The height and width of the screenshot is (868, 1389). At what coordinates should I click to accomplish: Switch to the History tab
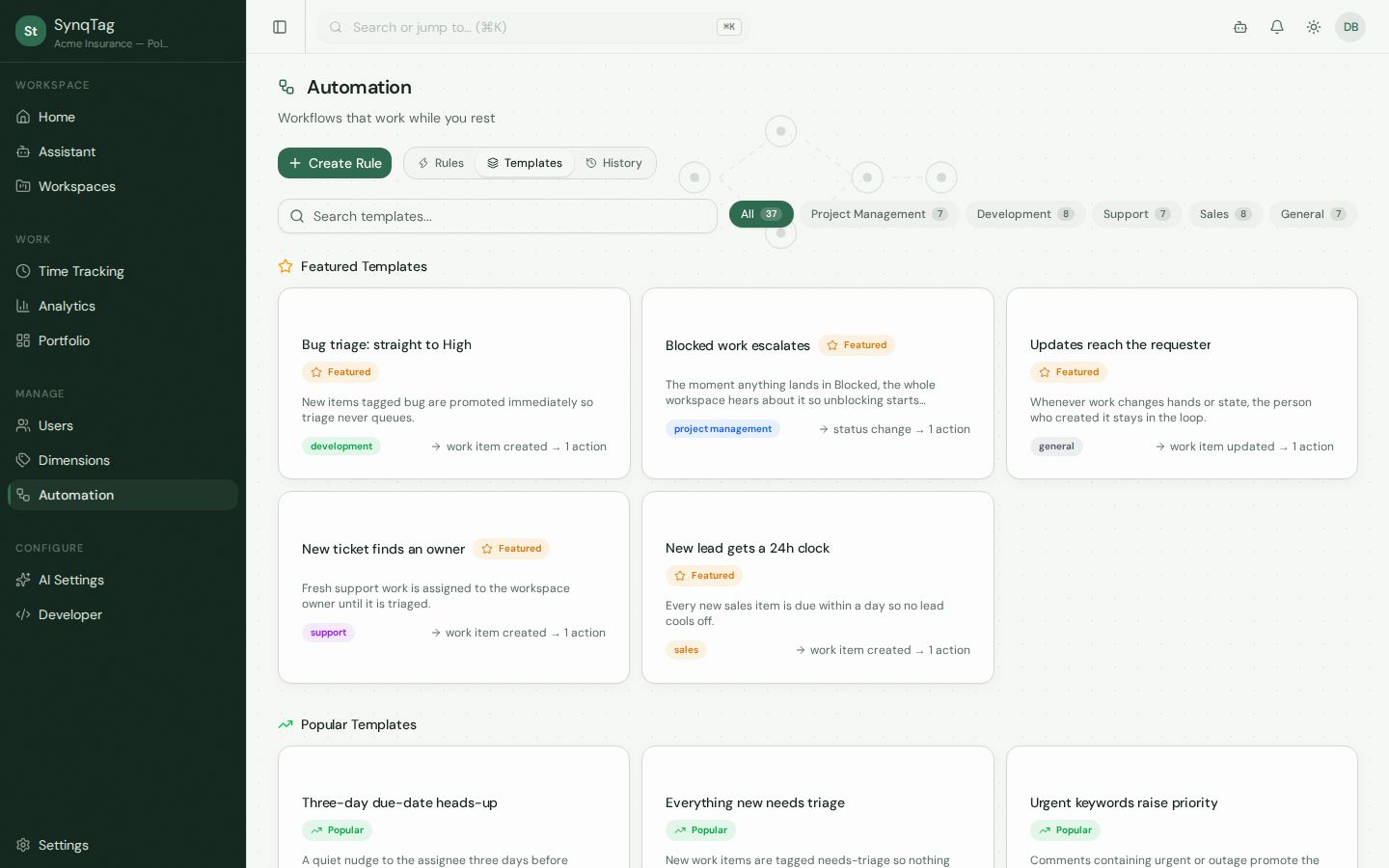(613, 163)
